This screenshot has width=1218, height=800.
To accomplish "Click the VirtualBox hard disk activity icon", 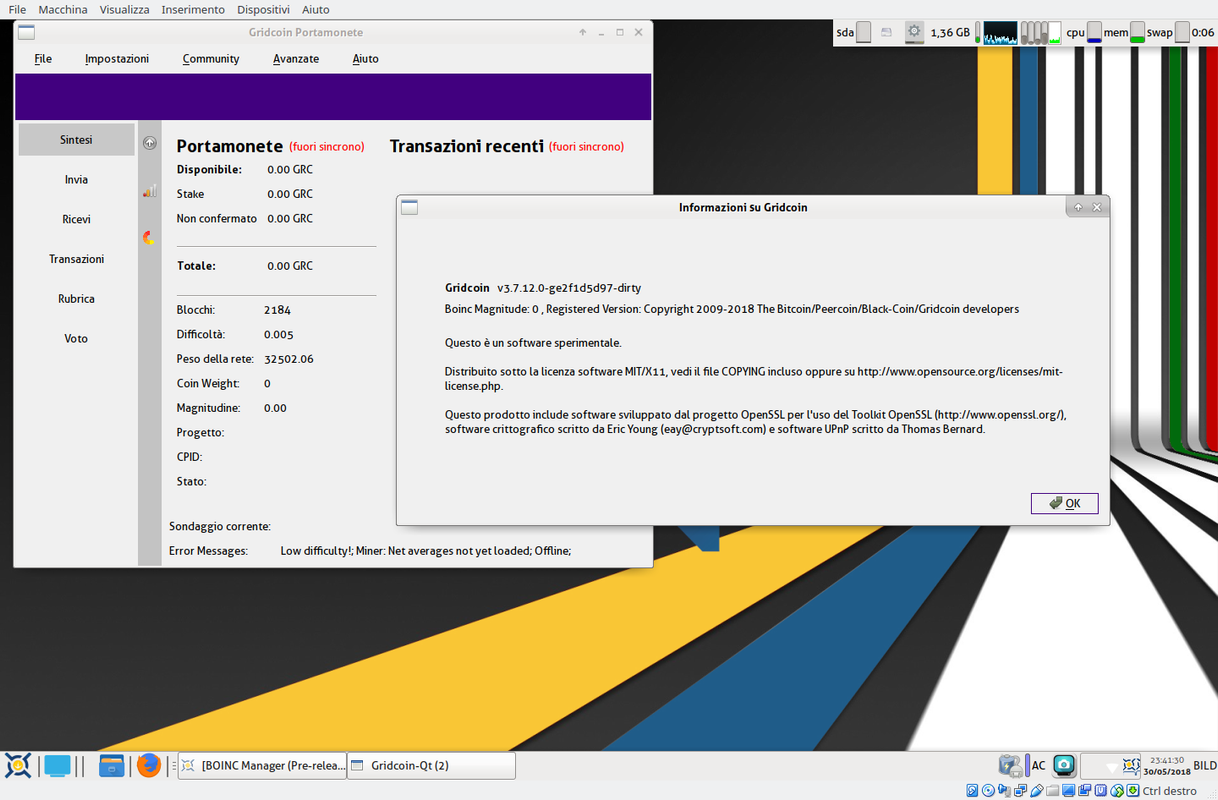I will [972, 790].
